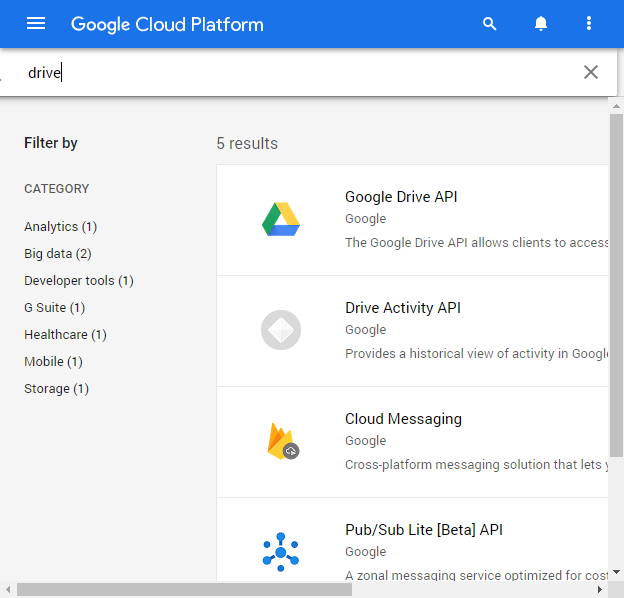
Task: Filter by Healthcare (1) category
Action: tap(65, 335)
